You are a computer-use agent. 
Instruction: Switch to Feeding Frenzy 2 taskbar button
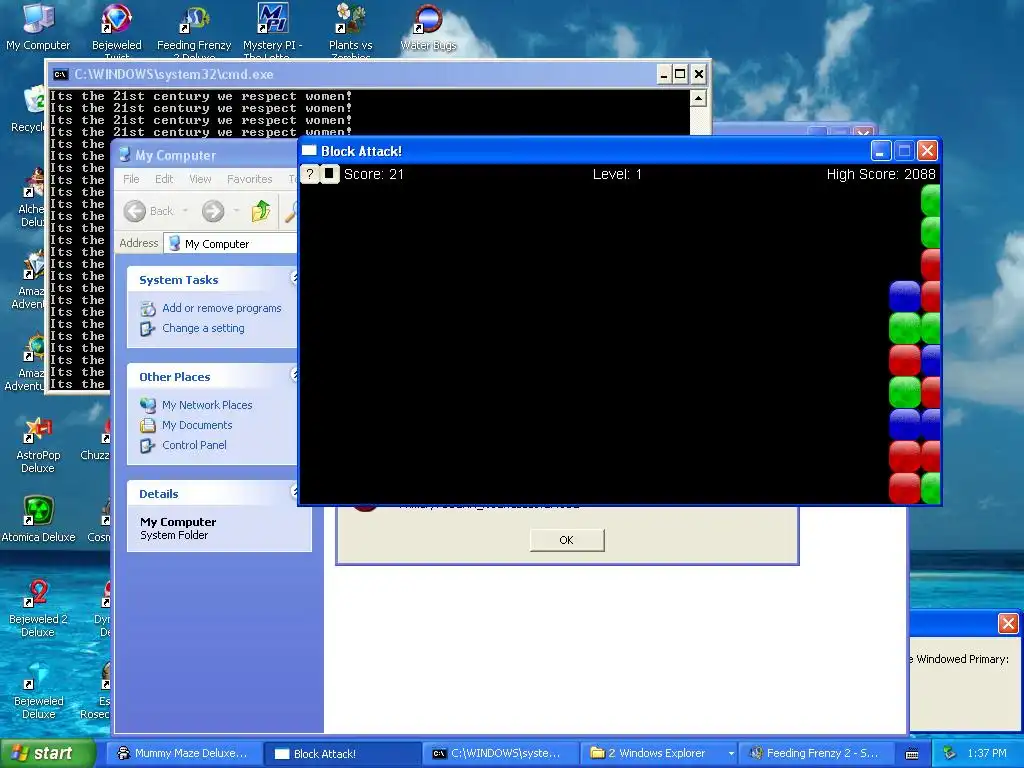tap(817, 754)
